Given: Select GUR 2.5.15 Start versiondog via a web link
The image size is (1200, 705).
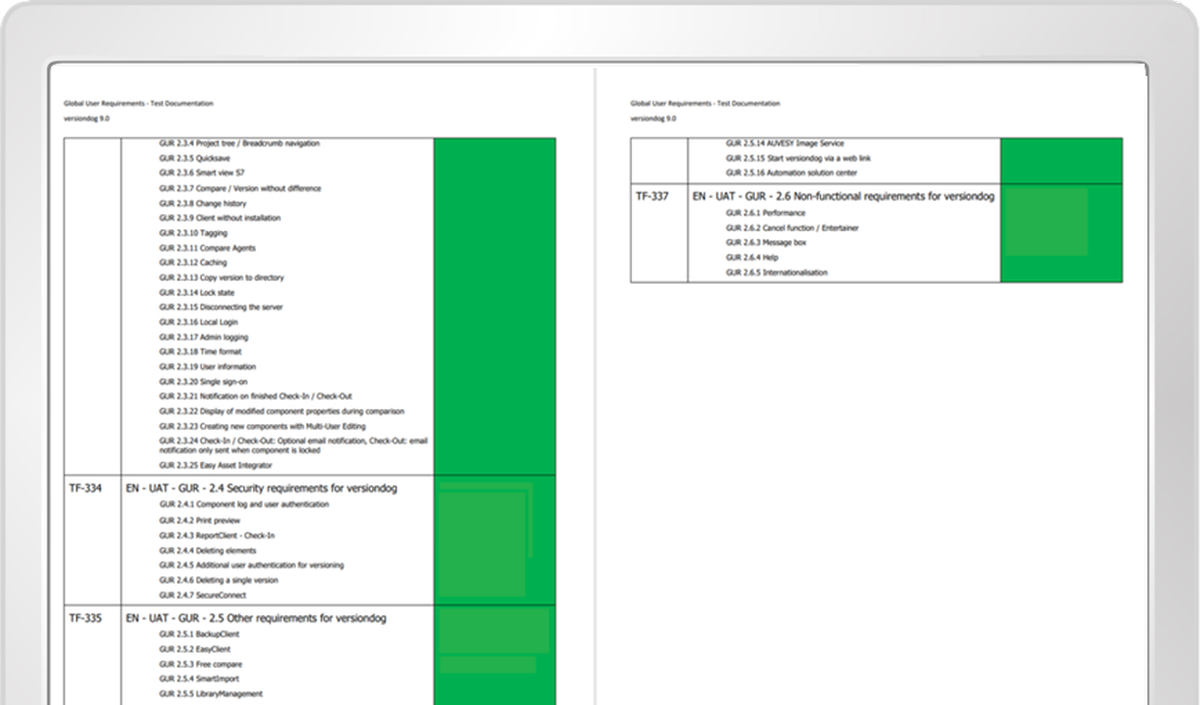Looking at the screenshot, I should [x=798, y=158].
